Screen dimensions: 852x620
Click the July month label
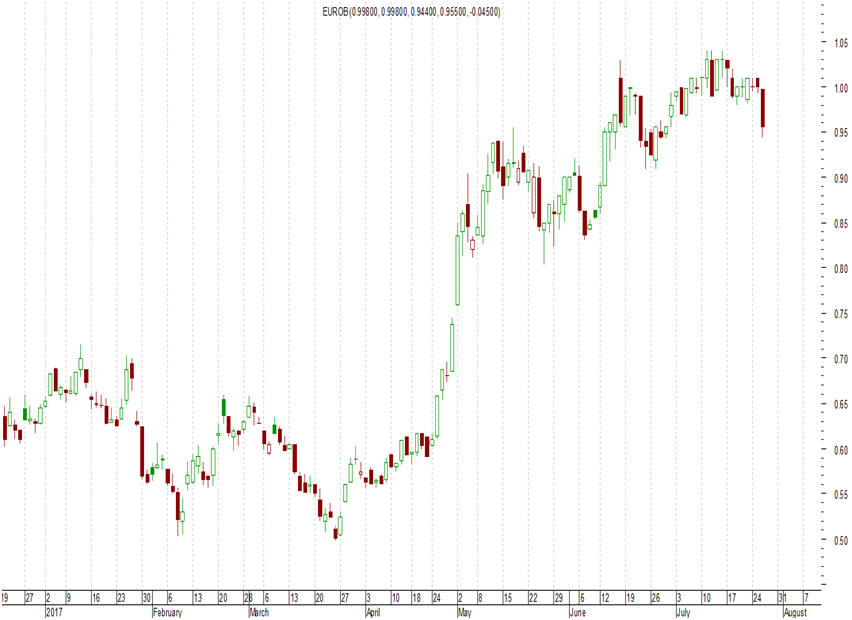pos(683,612)
